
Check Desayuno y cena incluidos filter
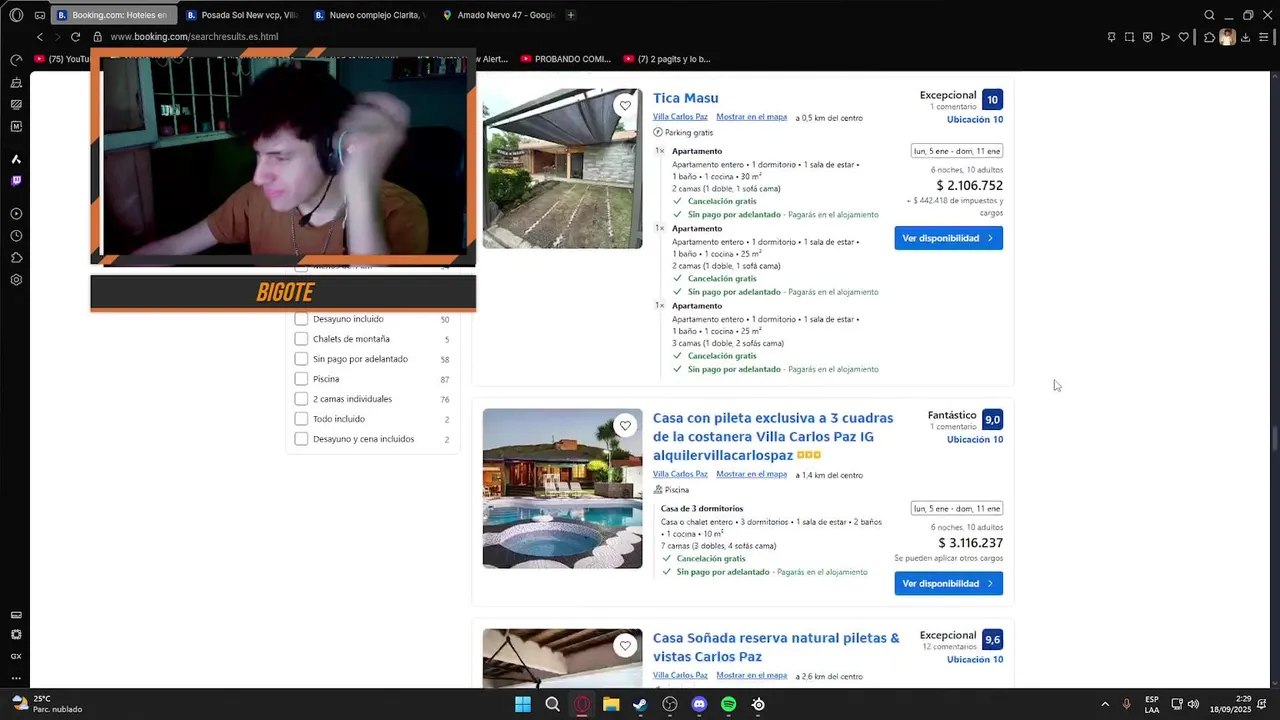(301, 439)
